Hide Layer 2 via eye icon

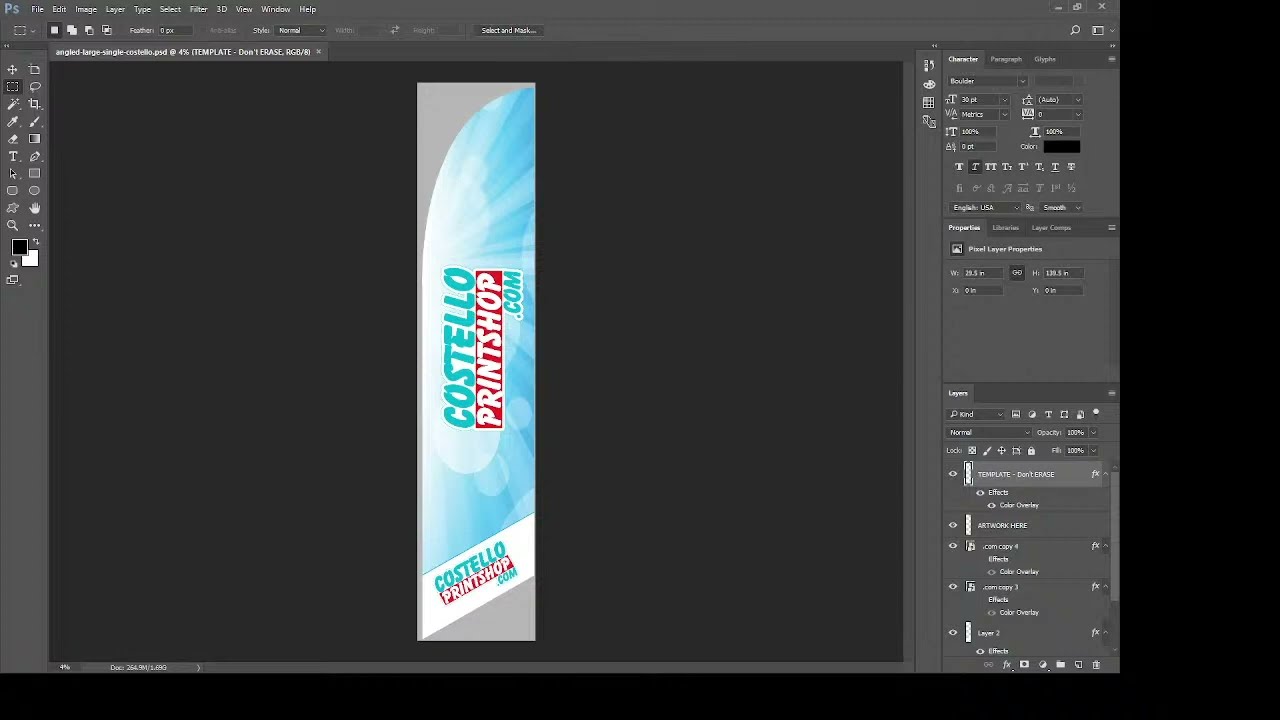click(x=953, y=633)
